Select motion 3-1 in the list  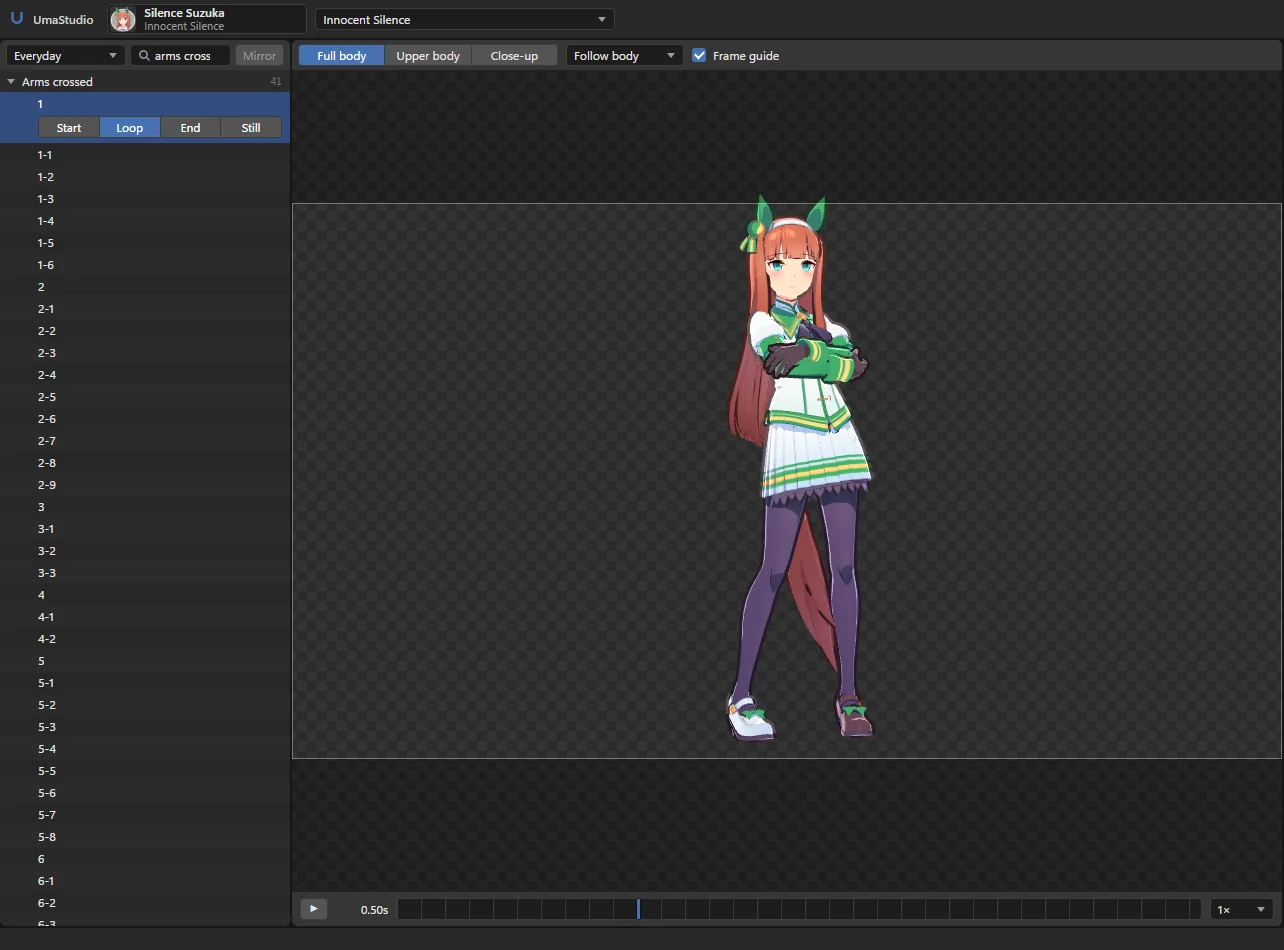[145, 529]
